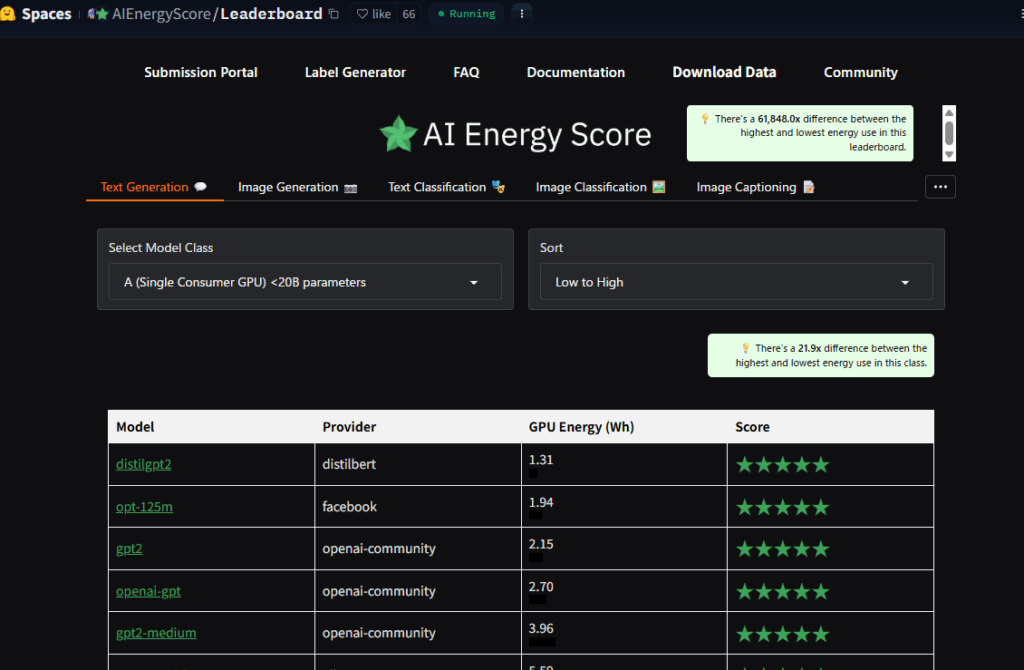Click the green star AI Energy Score logo
The image size is (1024, 670).
(398, 134)
